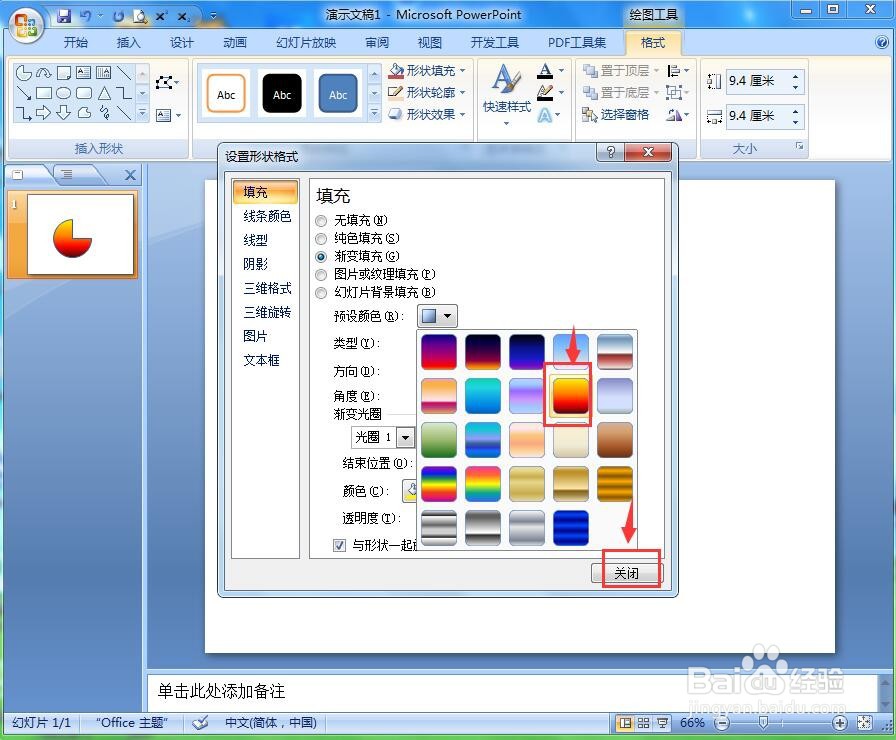This screenshot has width=896, height=740.
Task: Choose the Rainbow preset gradient swatch
Action: (x=438, y=483)
